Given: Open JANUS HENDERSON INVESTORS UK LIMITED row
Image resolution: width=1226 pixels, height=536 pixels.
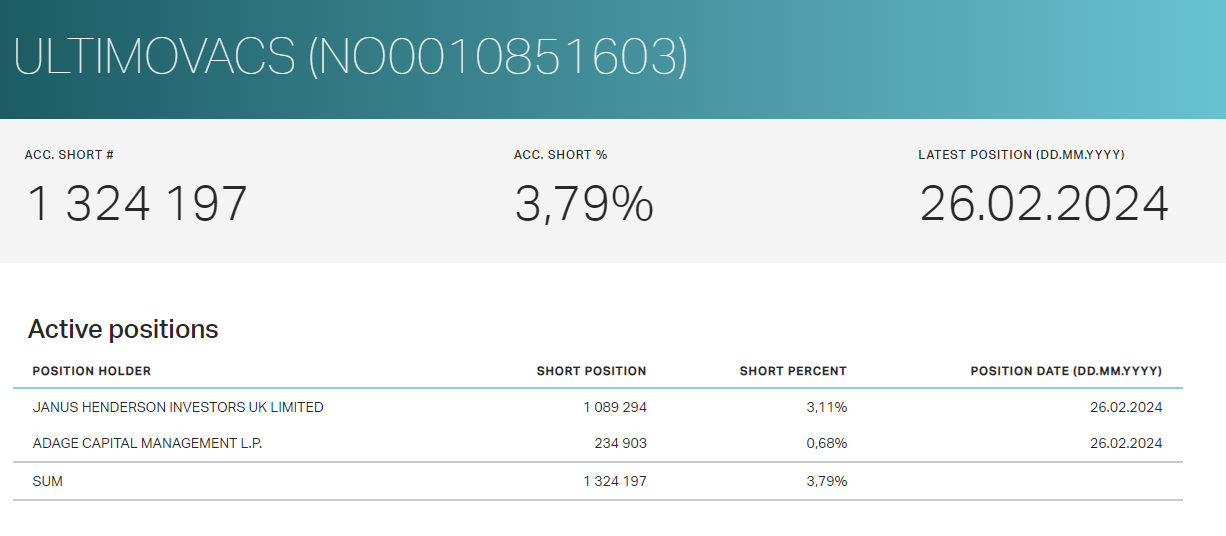Looking at the screenshot, I should pos(598,407).
